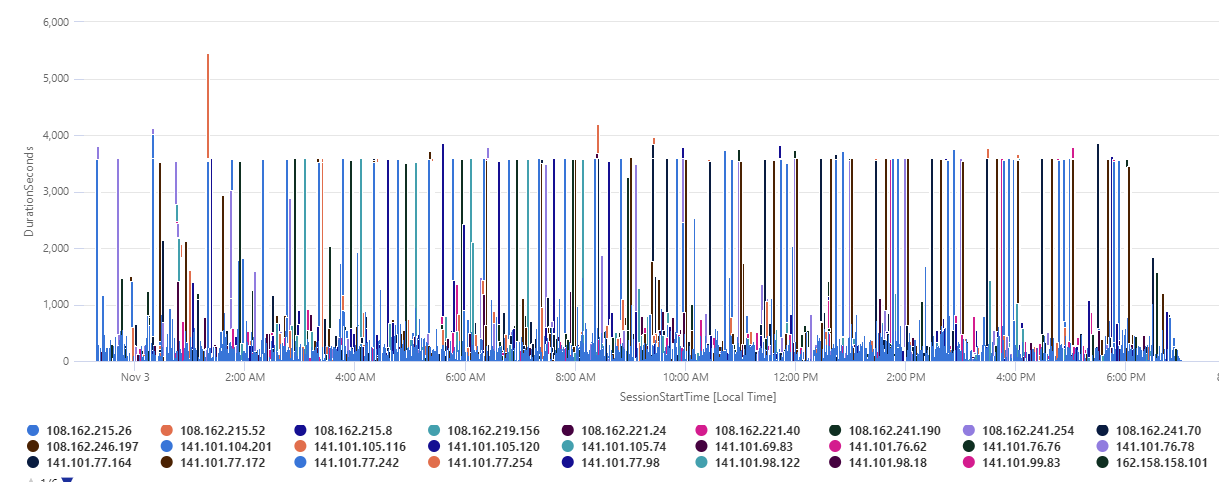The image size is (1219, 482).
Task: Click the tallest orange bar above 5,000
Action: pyautogui.click(x=207, y=105)
